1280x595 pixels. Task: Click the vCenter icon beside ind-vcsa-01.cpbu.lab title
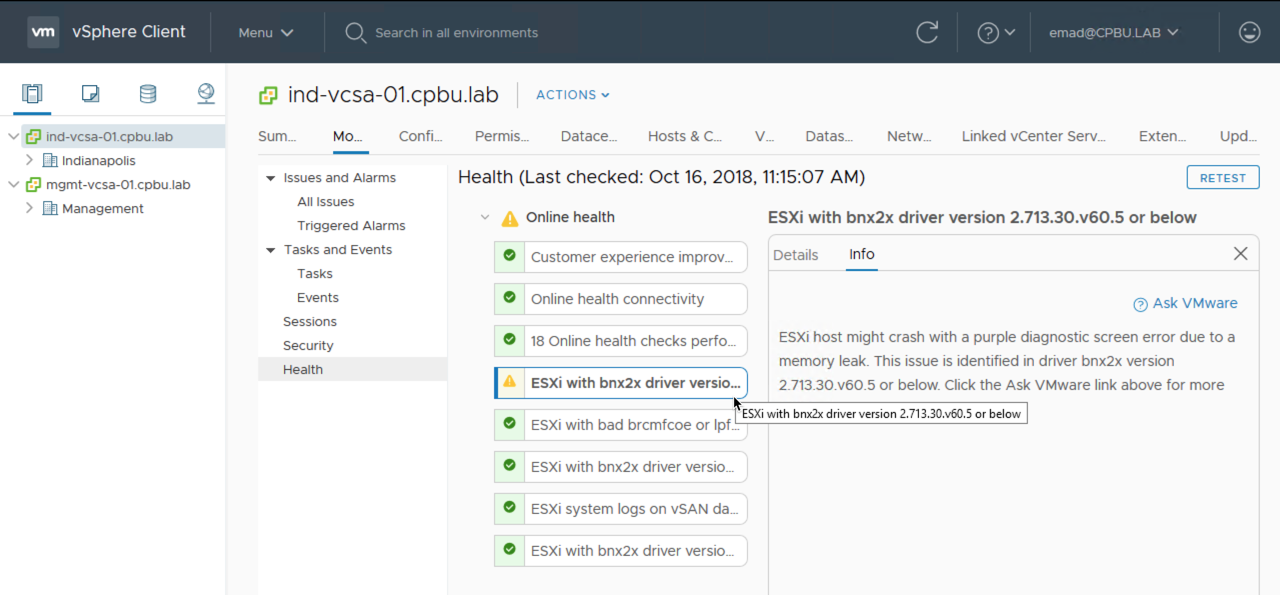click(x=268, y=95)
